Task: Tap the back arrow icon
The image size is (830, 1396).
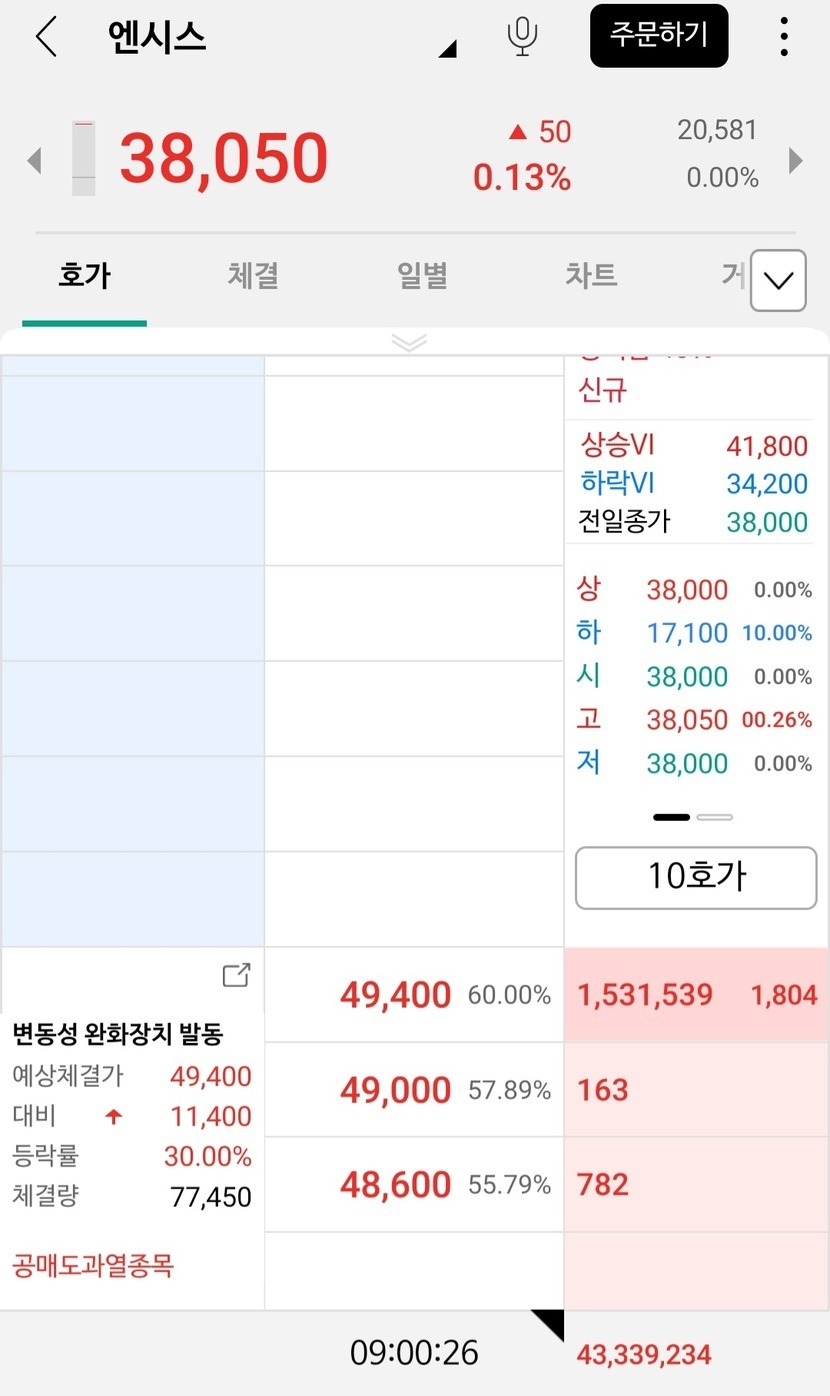Action: click(46, 37)
